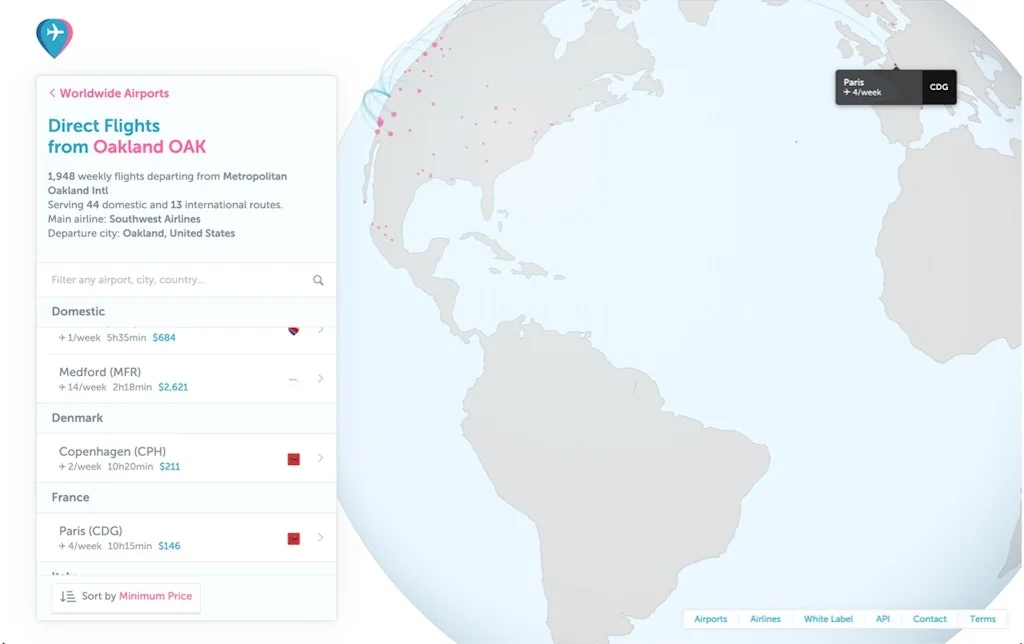The height and width of the screenshot is (644, 1024).
Task: Click the CDG code badge in the tooltip
Action: point(938,87)
